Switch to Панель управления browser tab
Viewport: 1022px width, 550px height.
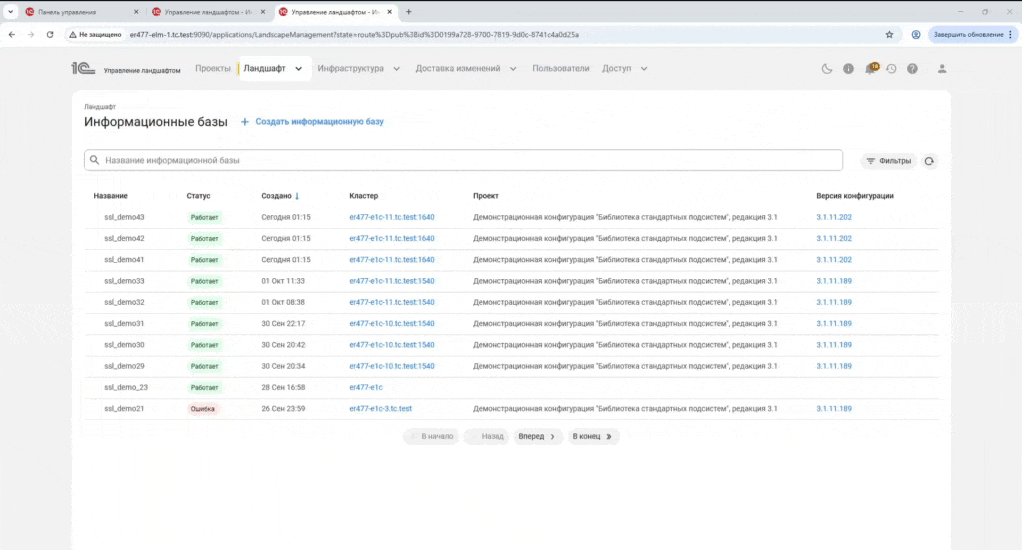[x=81, y=12]
